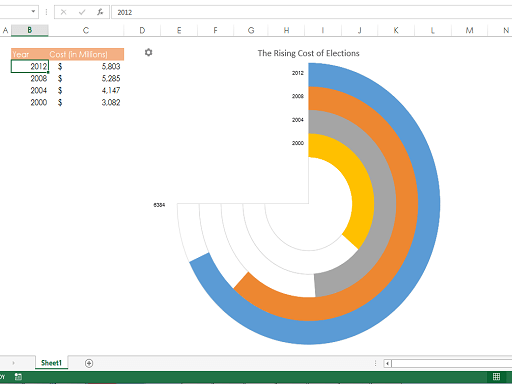Select the cell containing year 2000
512x384 pixels.
pyautogui.click(x=30, y=102)
